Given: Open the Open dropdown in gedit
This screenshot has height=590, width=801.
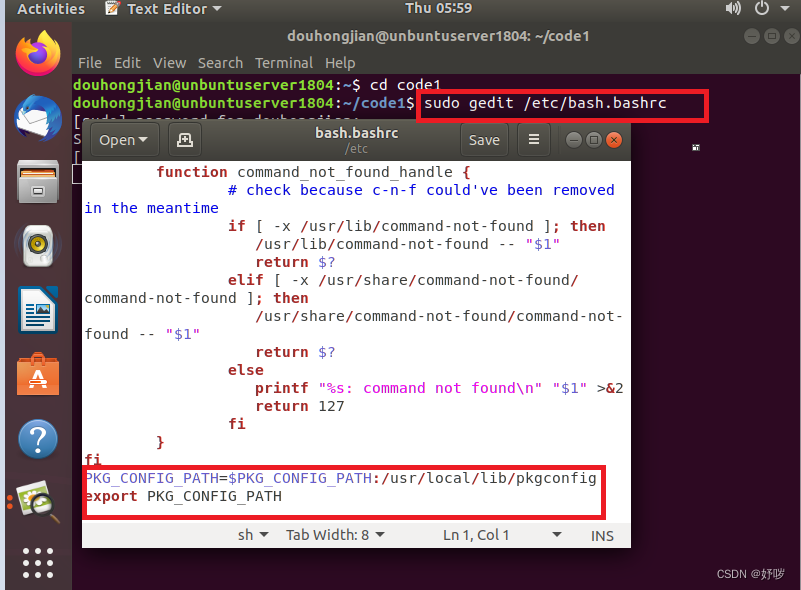Looking at the screenshot, I should pyautogui.click(x=124, y=139).
